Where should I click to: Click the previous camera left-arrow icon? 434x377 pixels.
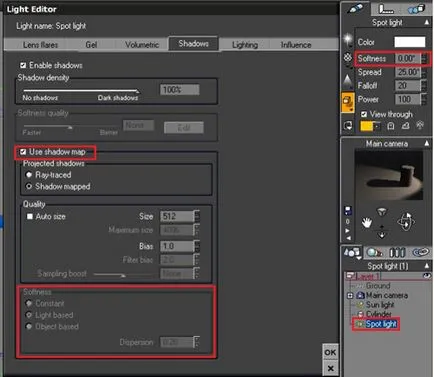348,238
